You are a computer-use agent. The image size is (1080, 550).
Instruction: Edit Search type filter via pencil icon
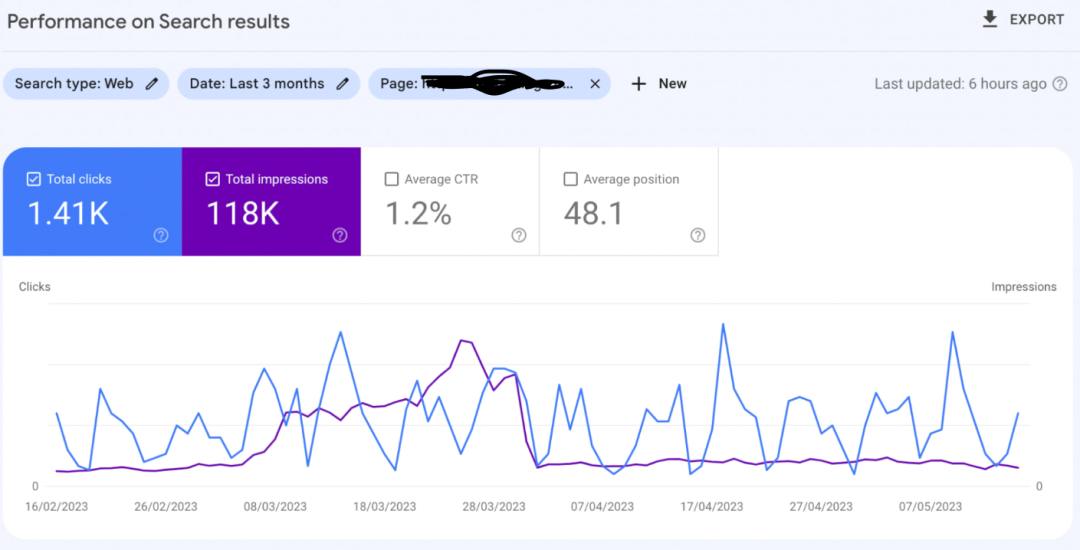[x=152, y=84]
